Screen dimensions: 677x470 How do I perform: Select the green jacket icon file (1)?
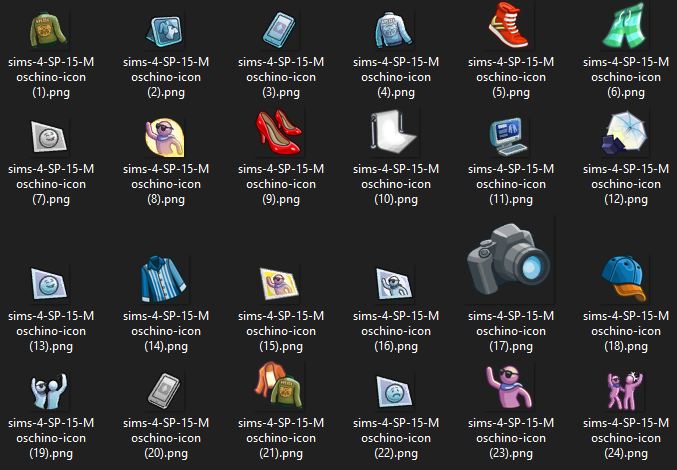click(x=48, y=30)
